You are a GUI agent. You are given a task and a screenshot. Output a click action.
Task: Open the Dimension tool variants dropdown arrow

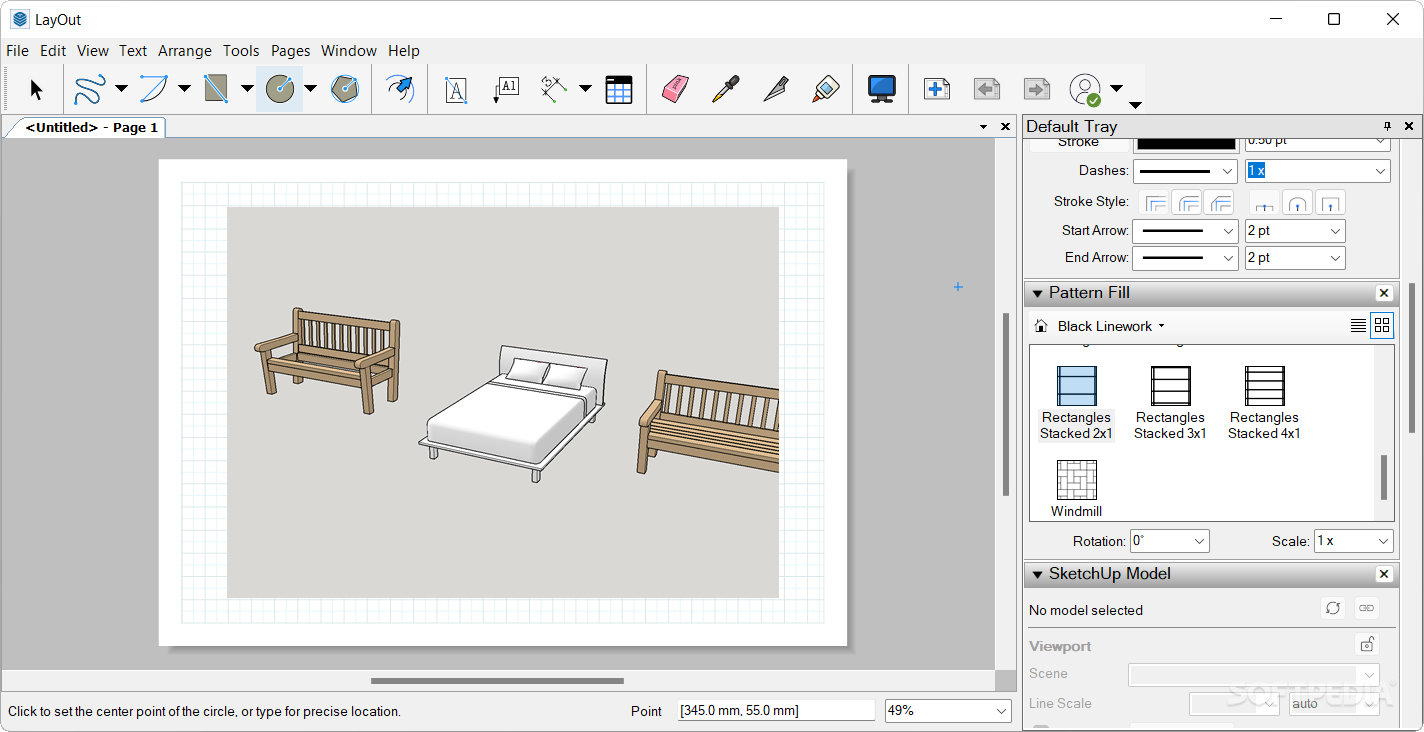point(585,89)
